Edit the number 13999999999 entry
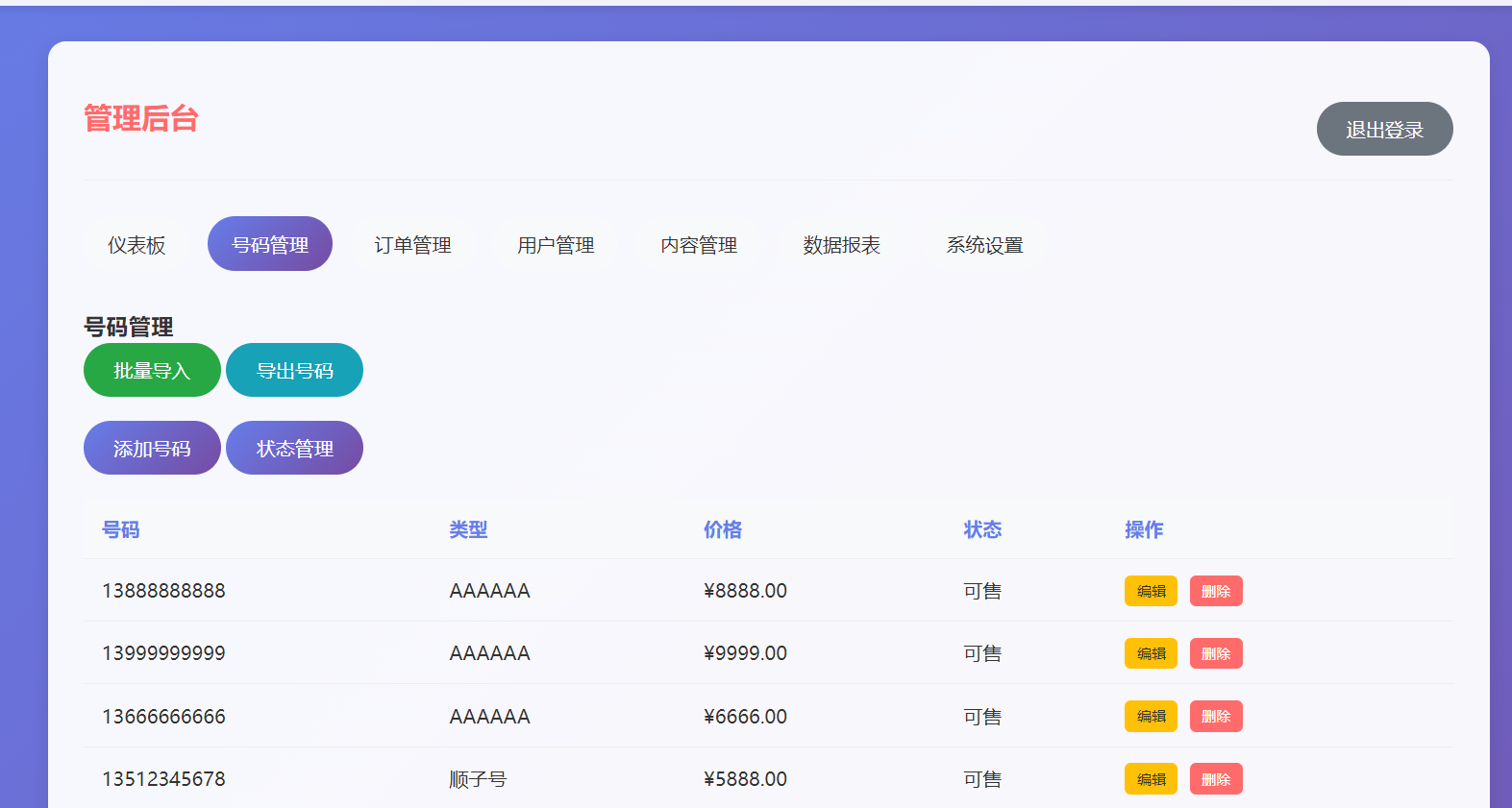This screenshot has width=1512, height=808. (x=1151, y=653)
